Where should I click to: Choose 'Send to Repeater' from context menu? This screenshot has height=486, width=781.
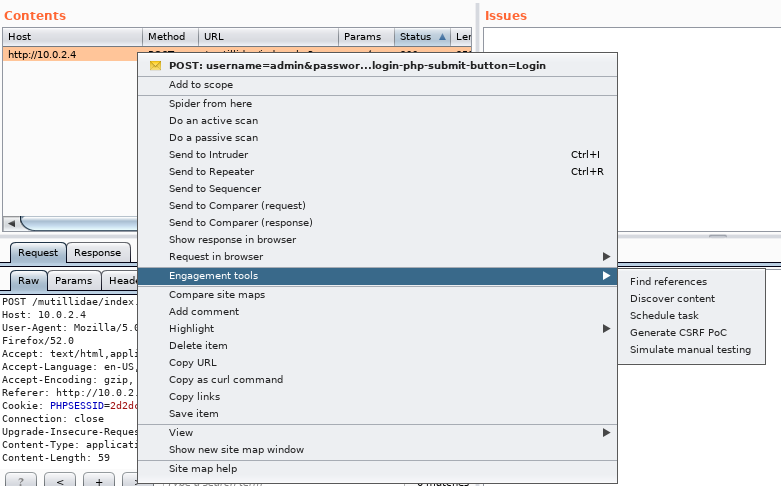(x=210, y=172)
